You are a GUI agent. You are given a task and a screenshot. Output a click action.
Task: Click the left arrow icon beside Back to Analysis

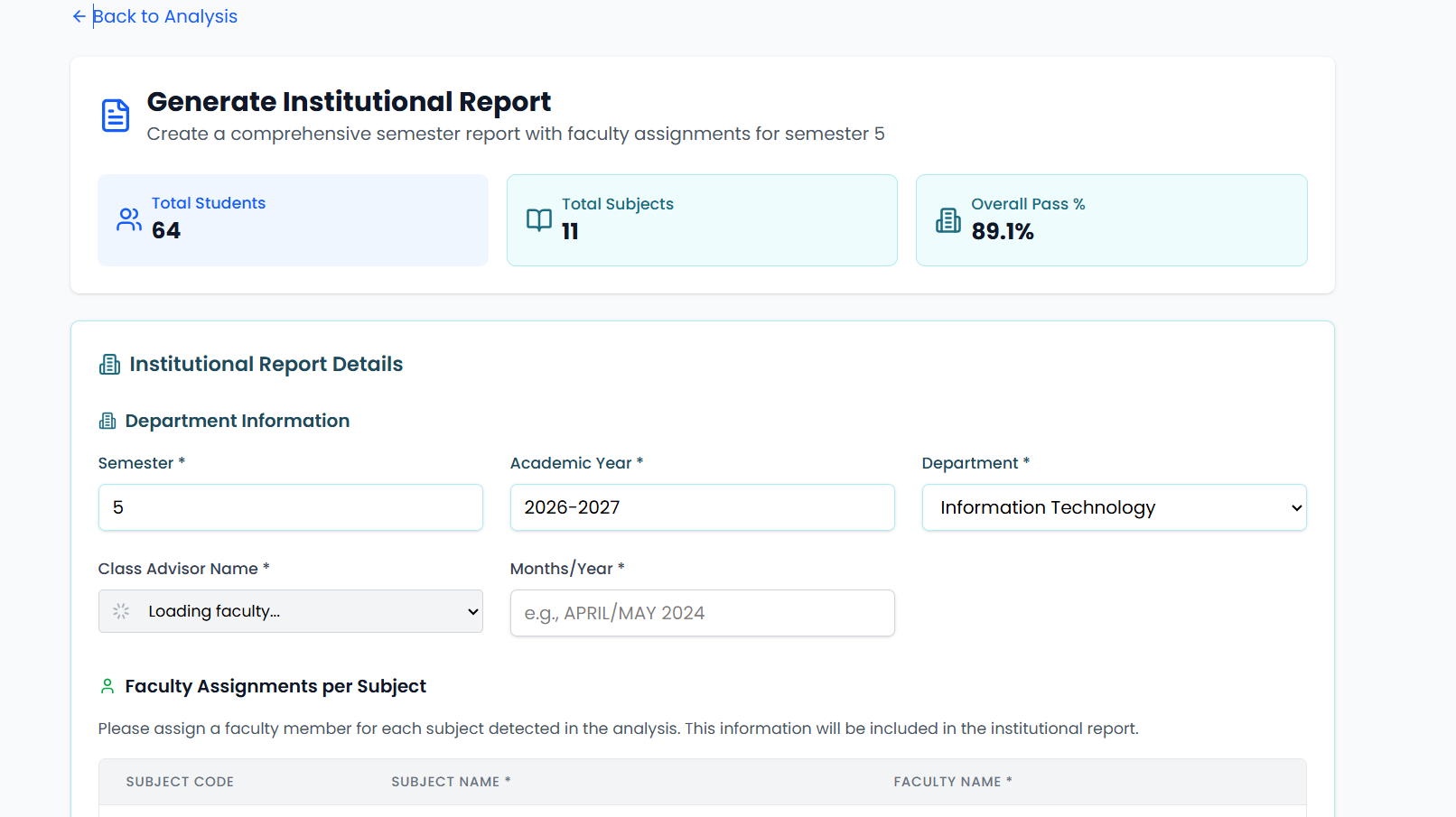(79, 16)
